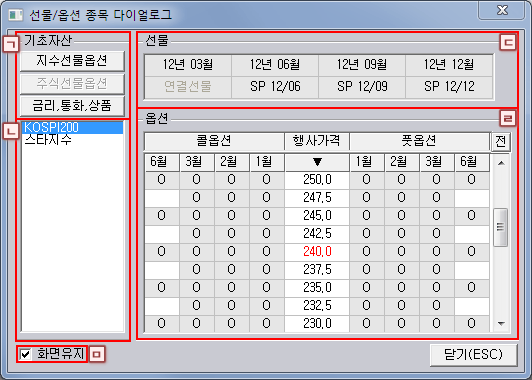Click the 전 button beside 풋옵션 header
Viewport: 532px width, 380px height.
[x=501, y=141]
